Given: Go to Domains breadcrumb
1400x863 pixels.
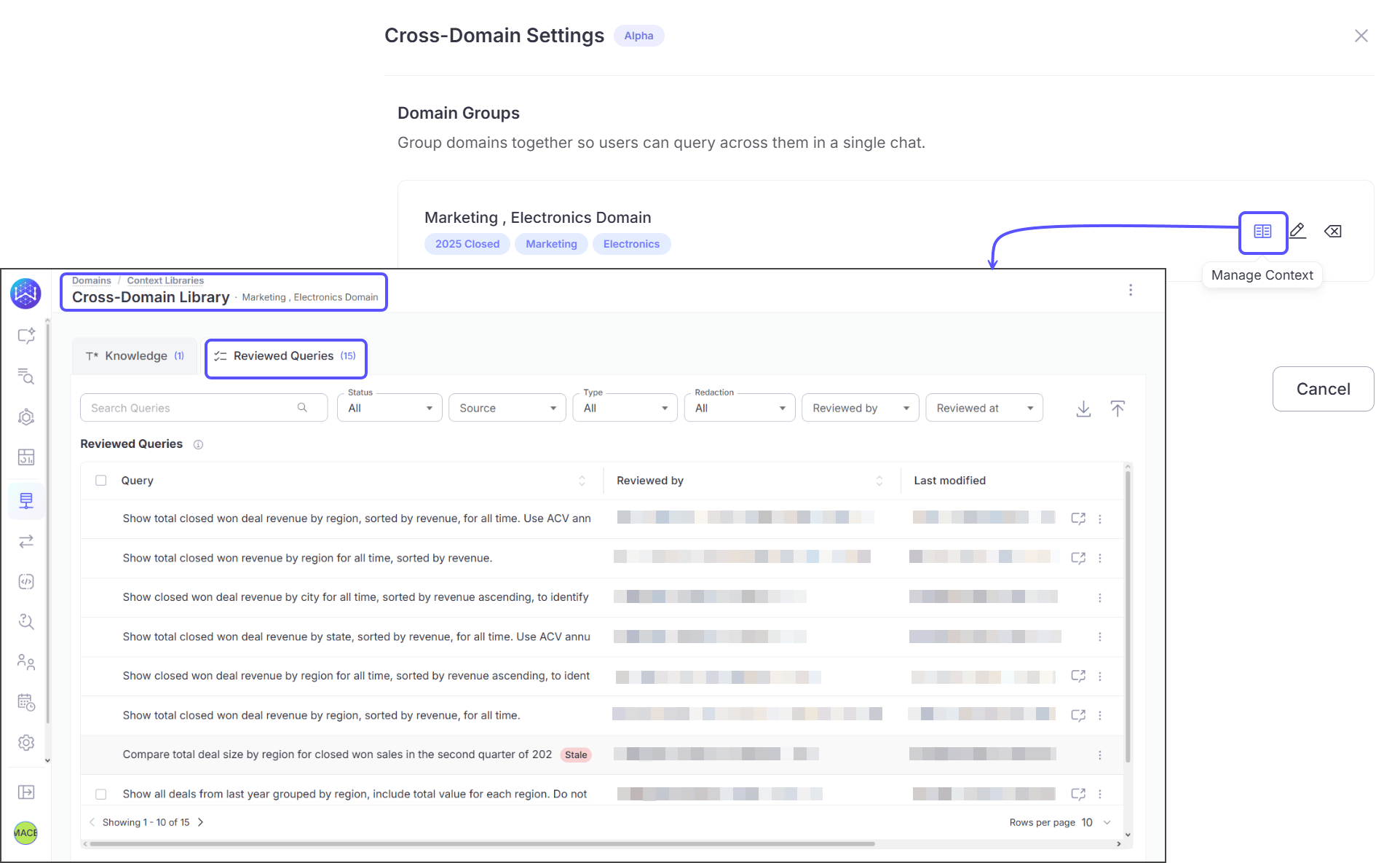Looking at the screenshot, I should pos(92,280).
